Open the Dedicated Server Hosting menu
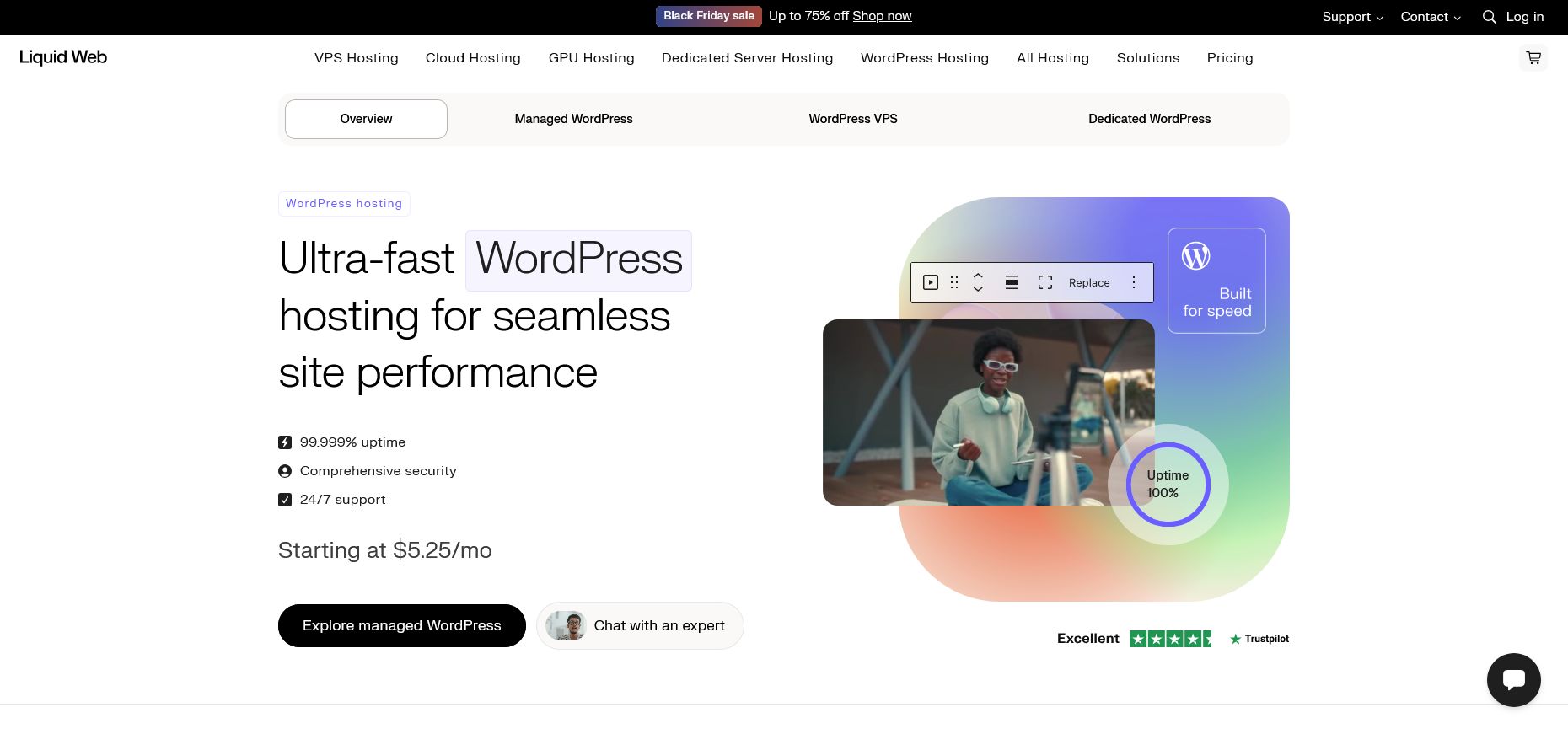 748,58
